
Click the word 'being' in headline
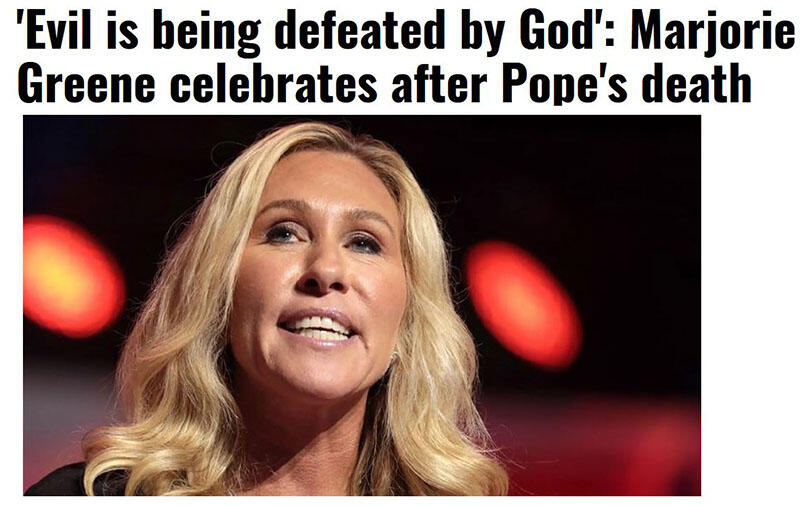(206, 34)
